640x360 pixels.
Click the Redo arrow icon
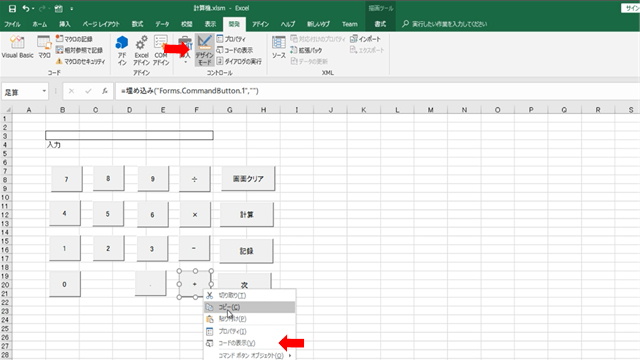42,9
